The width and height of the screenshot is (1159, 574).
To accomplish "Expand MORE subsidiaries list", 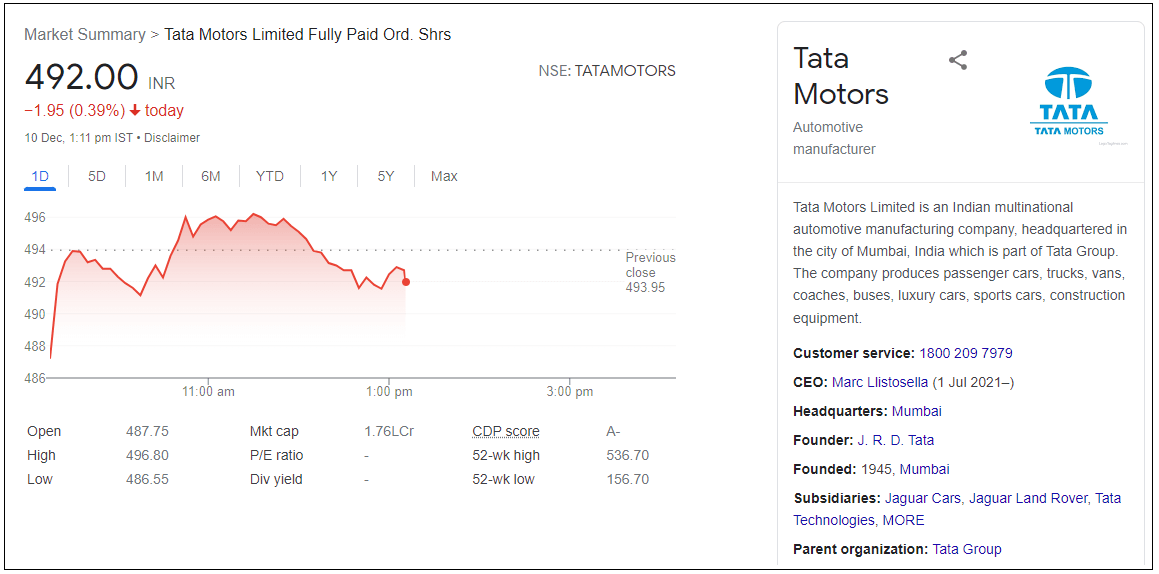I will (x=903, y=520).
